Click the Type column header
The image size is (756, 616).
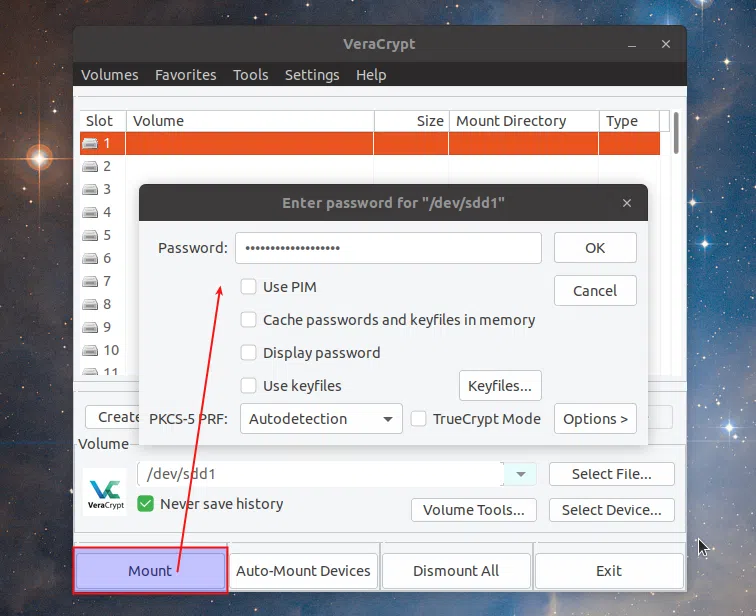629,121
